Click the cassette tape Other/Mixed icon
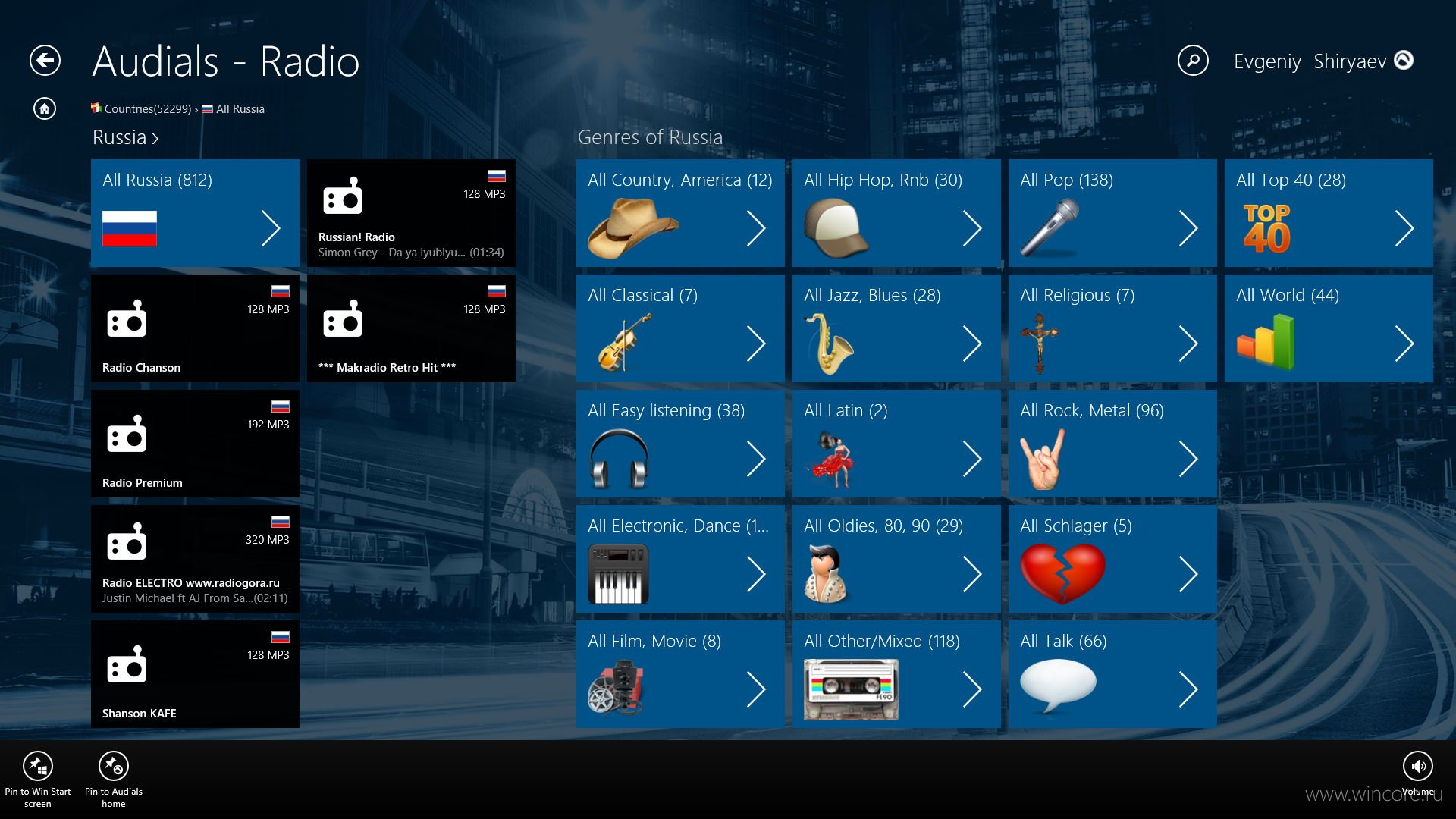Image resolution: width=1456 pixels, height=819 pixels. point(851,689)
